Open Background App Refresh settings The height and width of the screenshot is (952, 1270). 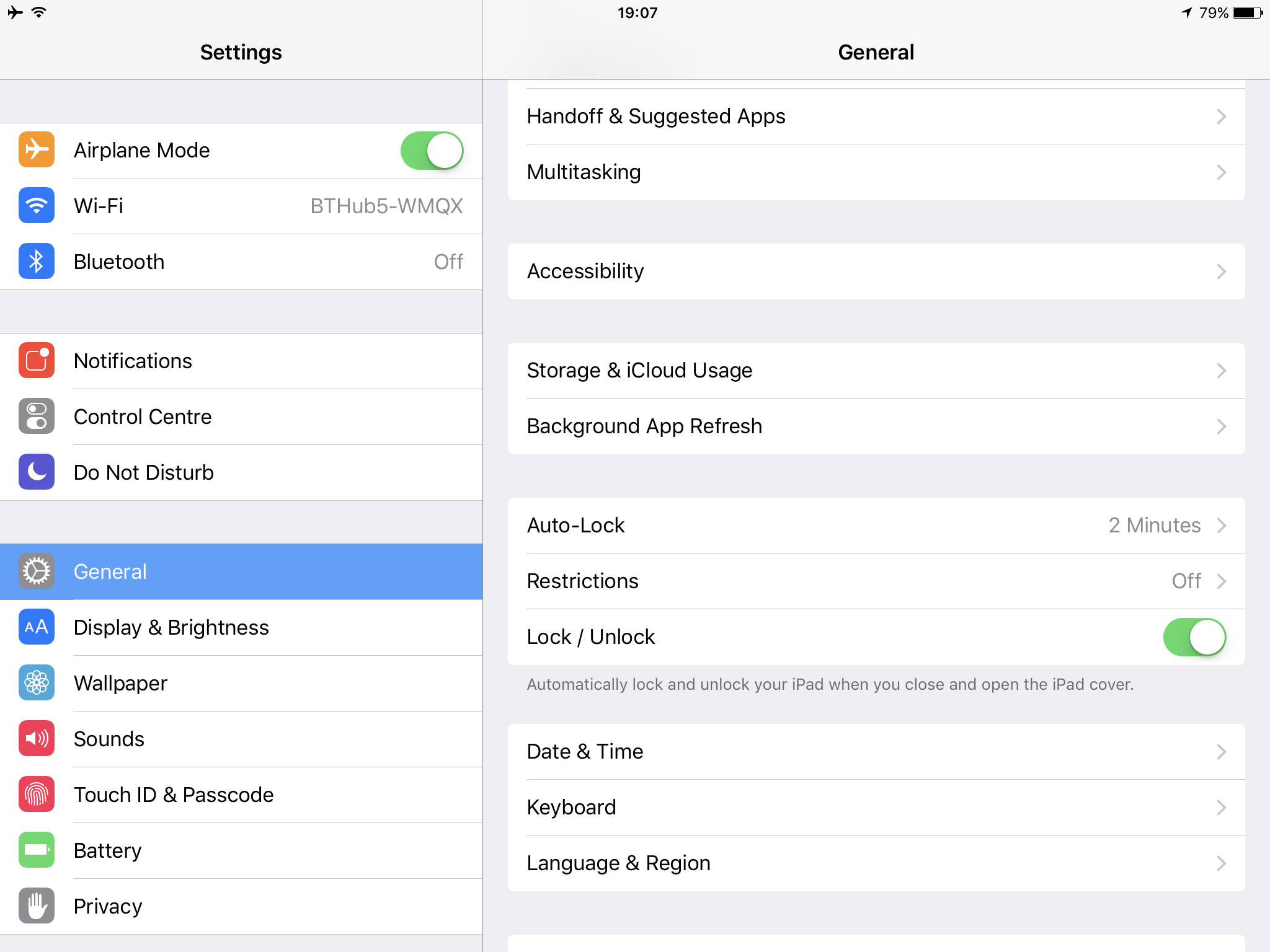pyautogui.click(x=876, y=426)
